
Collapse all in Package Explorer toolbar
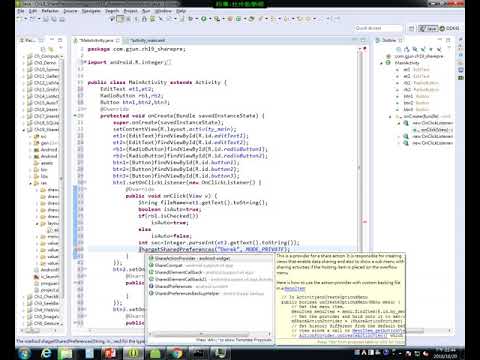[x=43, y=49]
